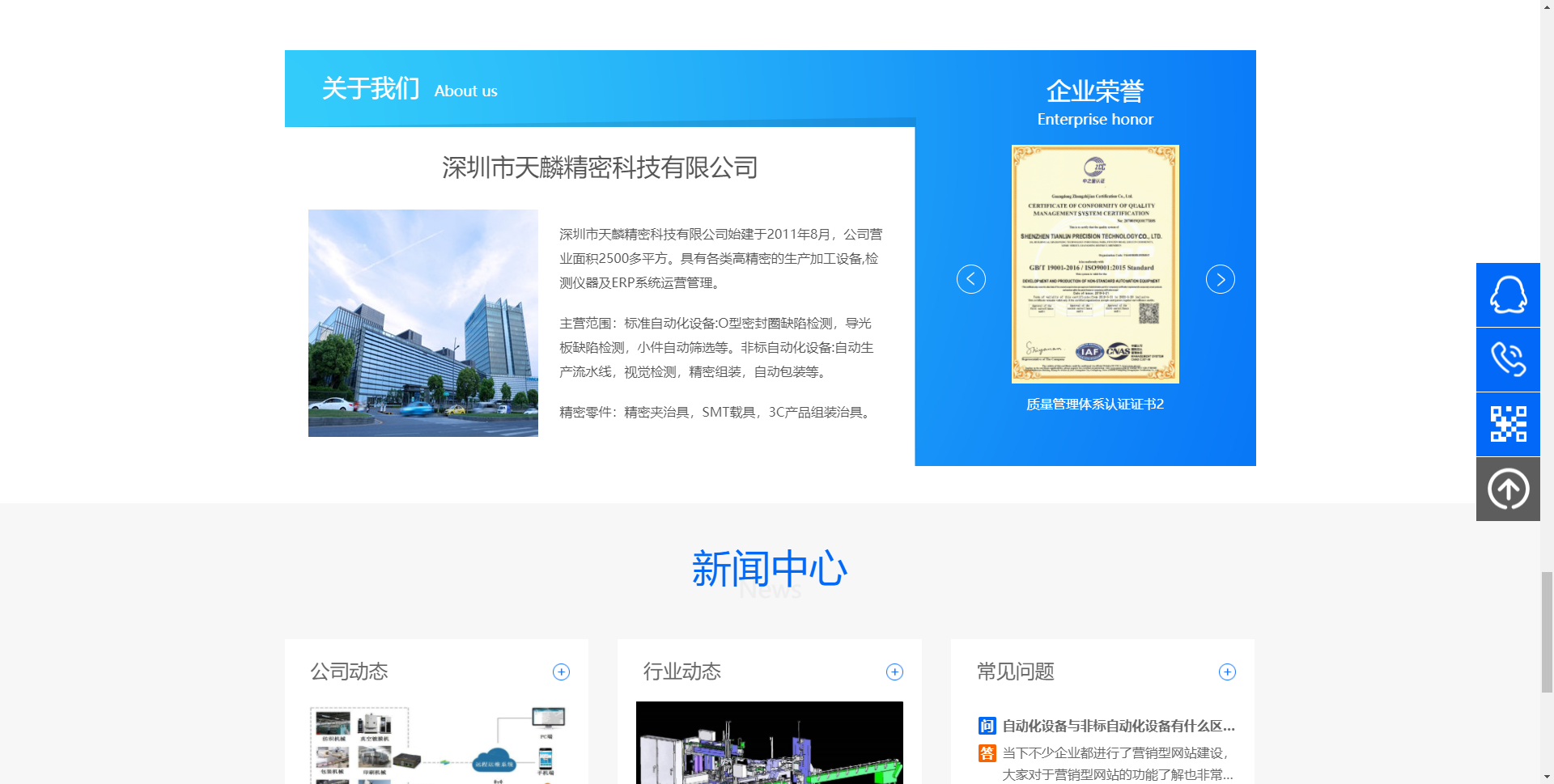Click the phone contact sidebar icon

1507,358
